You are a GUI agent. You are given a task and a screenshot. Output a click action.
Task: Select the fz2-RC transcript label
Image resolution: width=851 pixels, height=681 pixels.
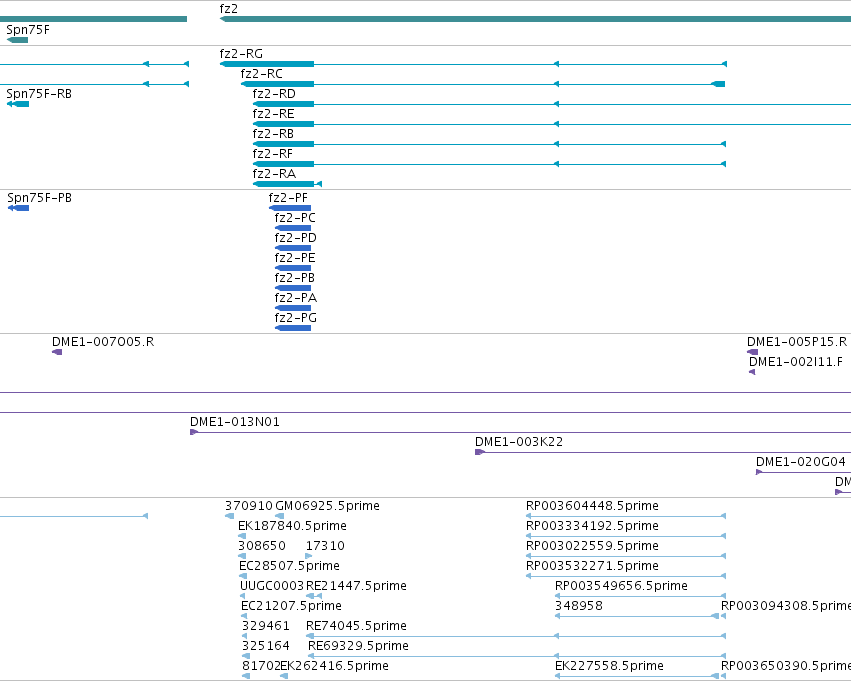(x=262, y=74)
